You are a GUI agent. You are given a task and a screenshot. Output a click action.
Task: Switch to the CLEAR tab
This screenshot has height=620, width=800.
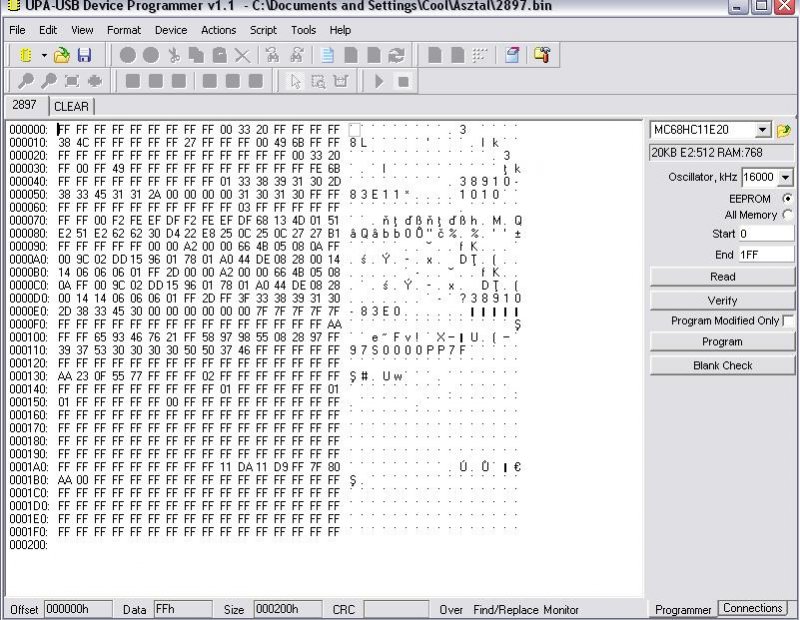click(x=71, y=107)
